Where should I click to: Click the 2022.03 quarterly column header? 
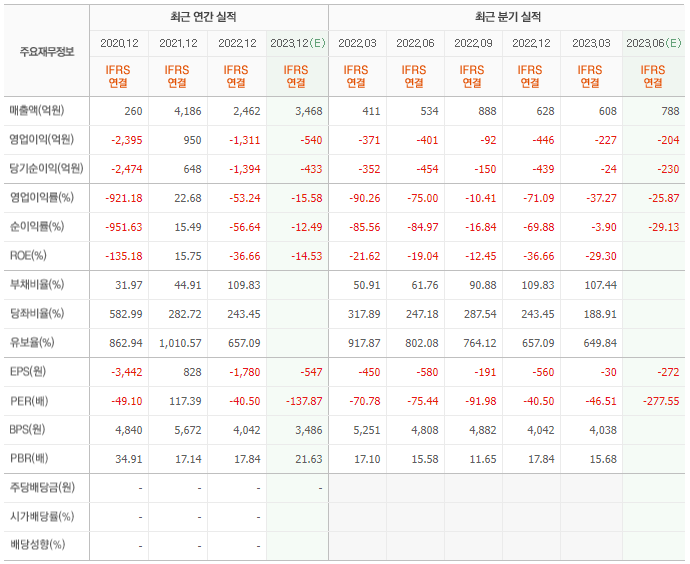pyautogui.click(x=357, y=43)
